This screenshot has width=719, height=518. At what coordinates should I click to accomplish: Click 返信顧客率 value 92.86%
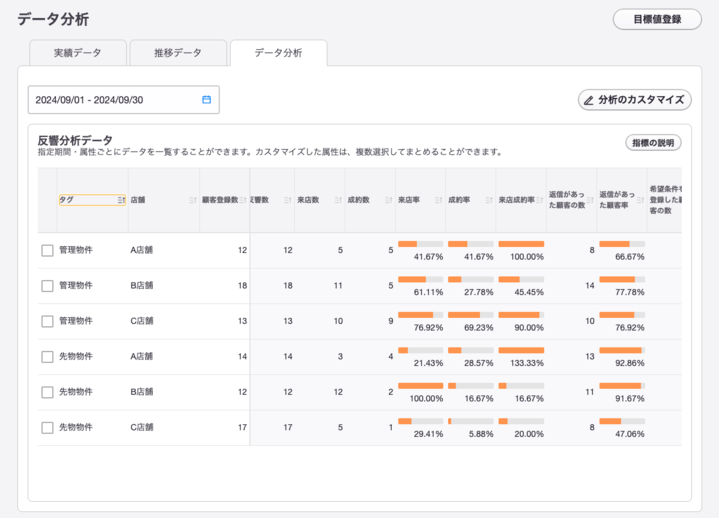tap(630, 363)
